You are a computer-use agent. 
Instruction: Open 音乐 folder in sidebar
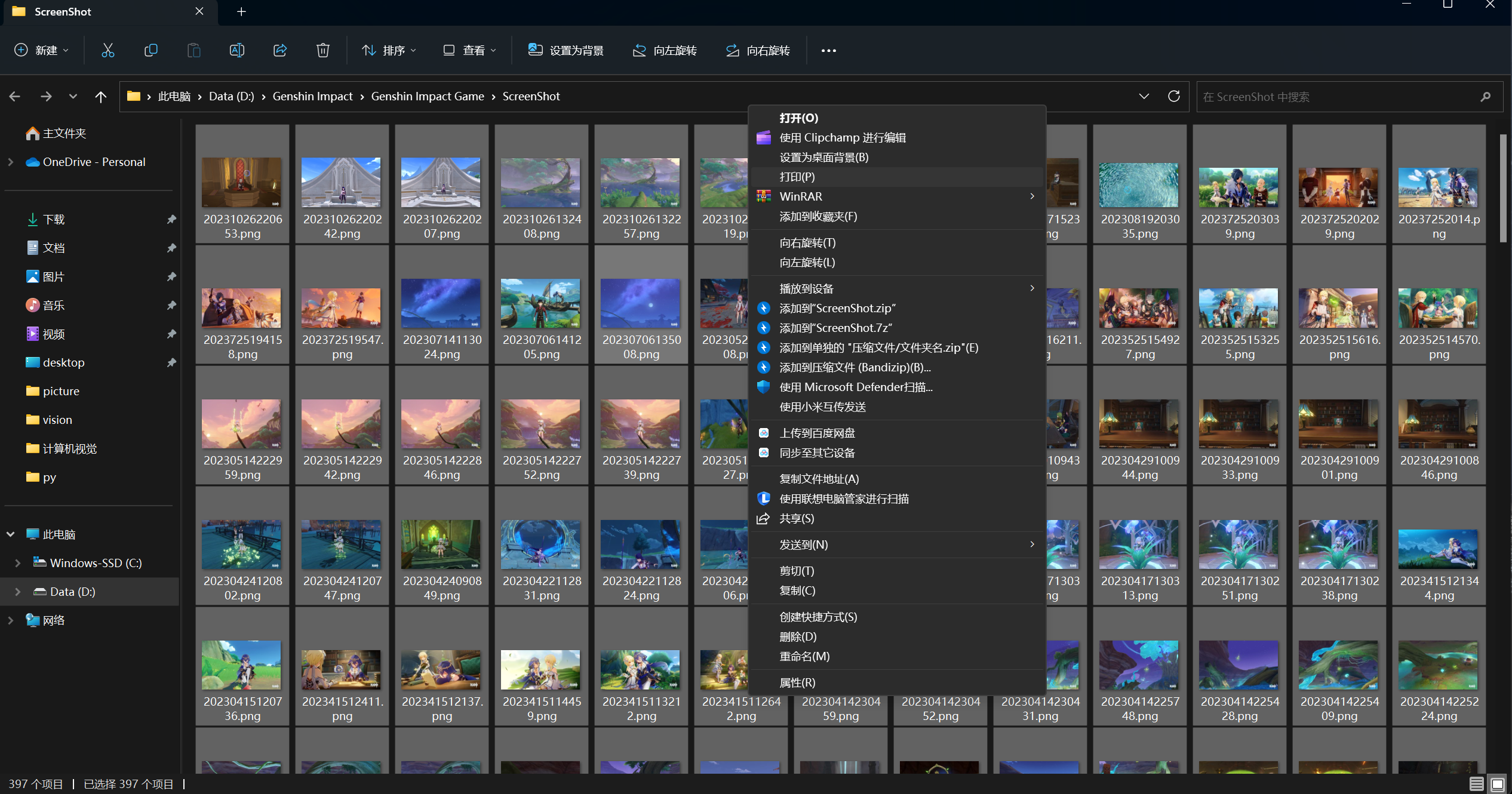45,305
